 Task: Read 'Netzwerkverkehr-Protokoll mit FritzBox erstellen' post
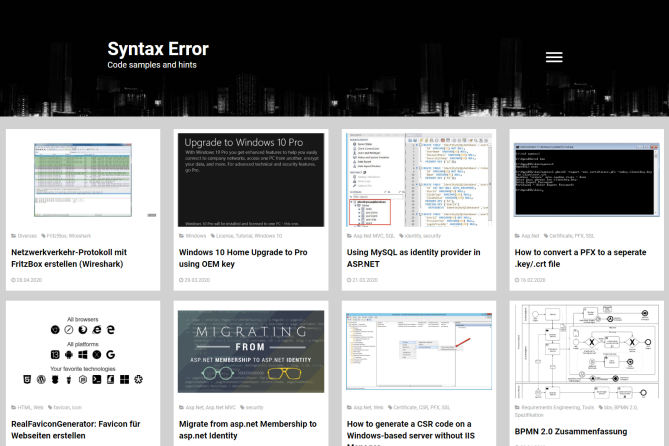click(x=69, y=258)
